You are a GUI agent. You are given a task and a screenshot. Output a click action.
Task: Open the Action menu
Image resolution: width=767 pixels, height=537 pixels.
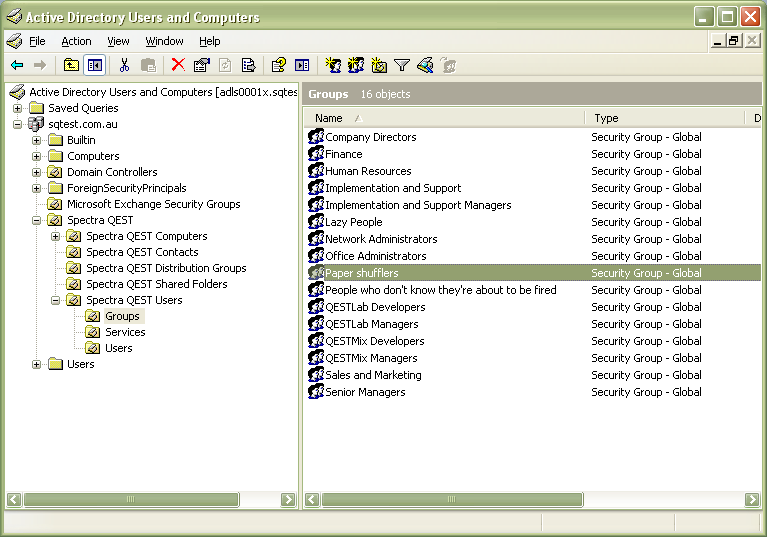point(76,41)
